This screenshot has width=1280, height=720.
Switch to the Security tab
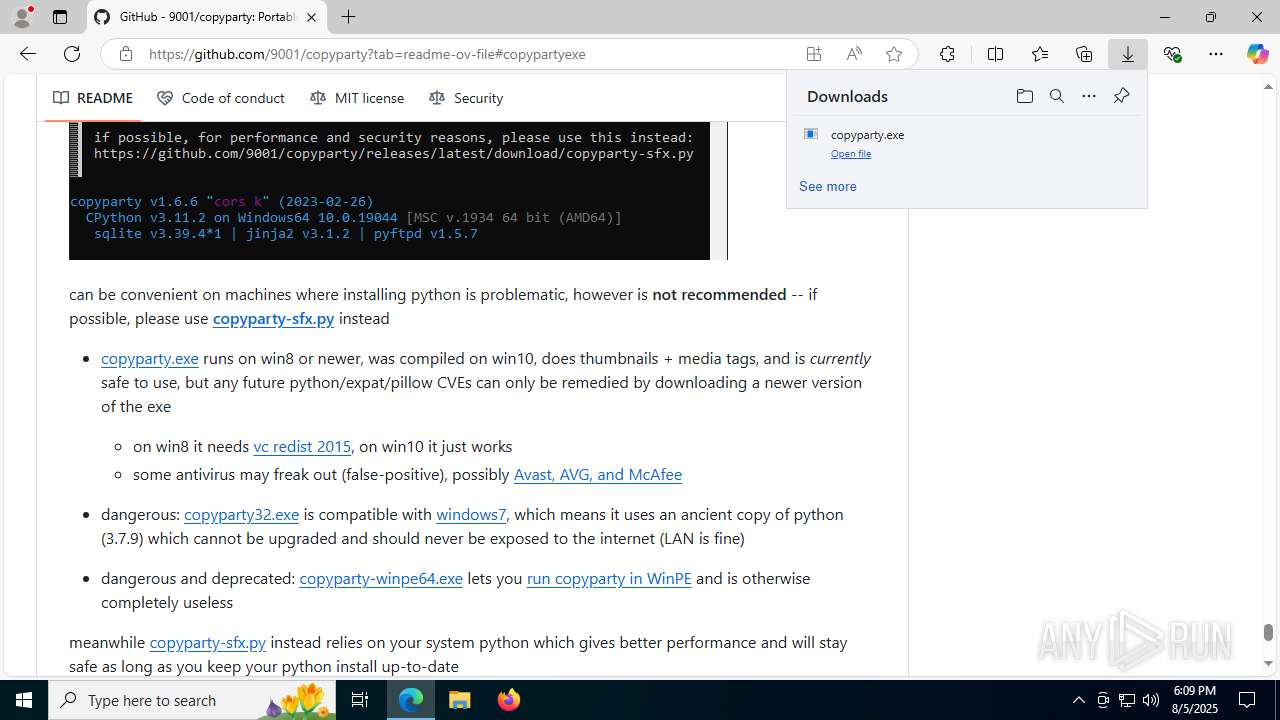(466, 98)
